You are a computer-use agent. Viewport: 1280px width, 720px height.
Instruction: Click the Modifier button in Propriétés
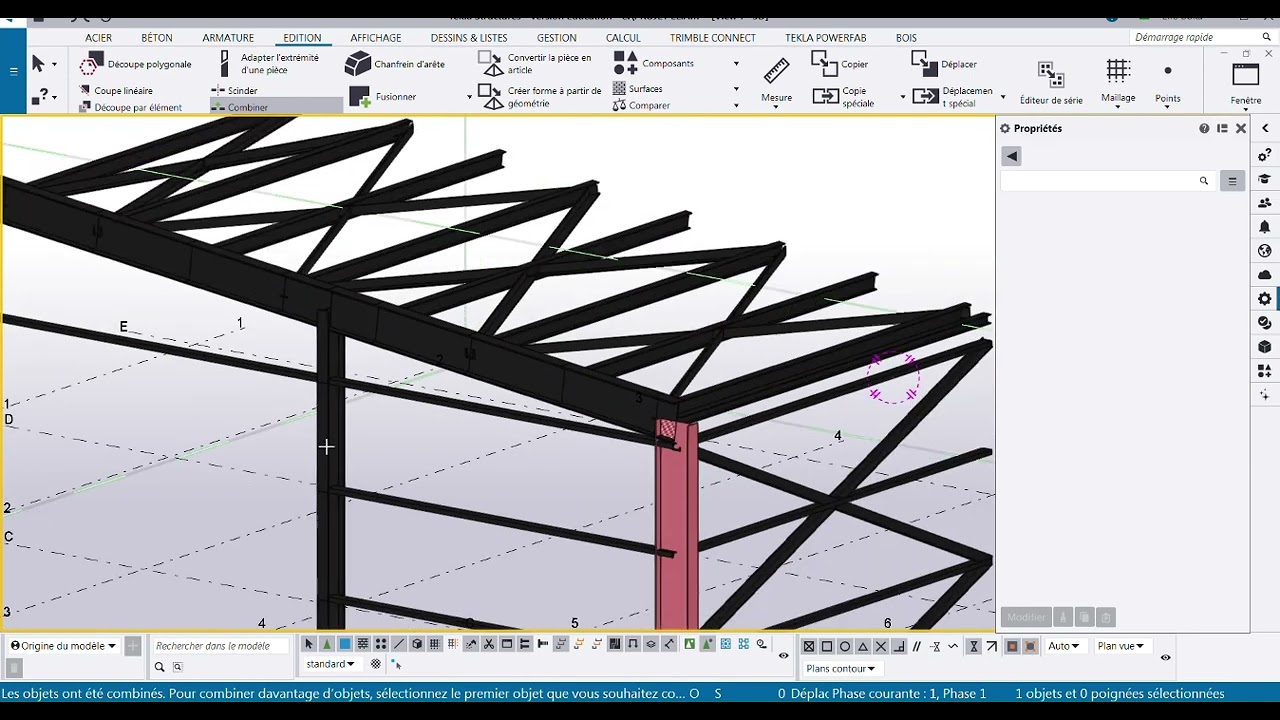point(1026,618)
